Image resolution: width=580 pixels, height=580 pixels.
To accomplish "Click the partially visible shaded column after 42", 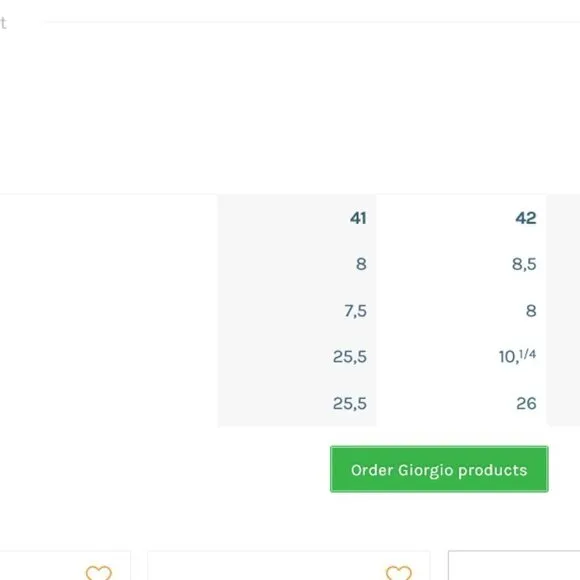I will tap(563, 310).
